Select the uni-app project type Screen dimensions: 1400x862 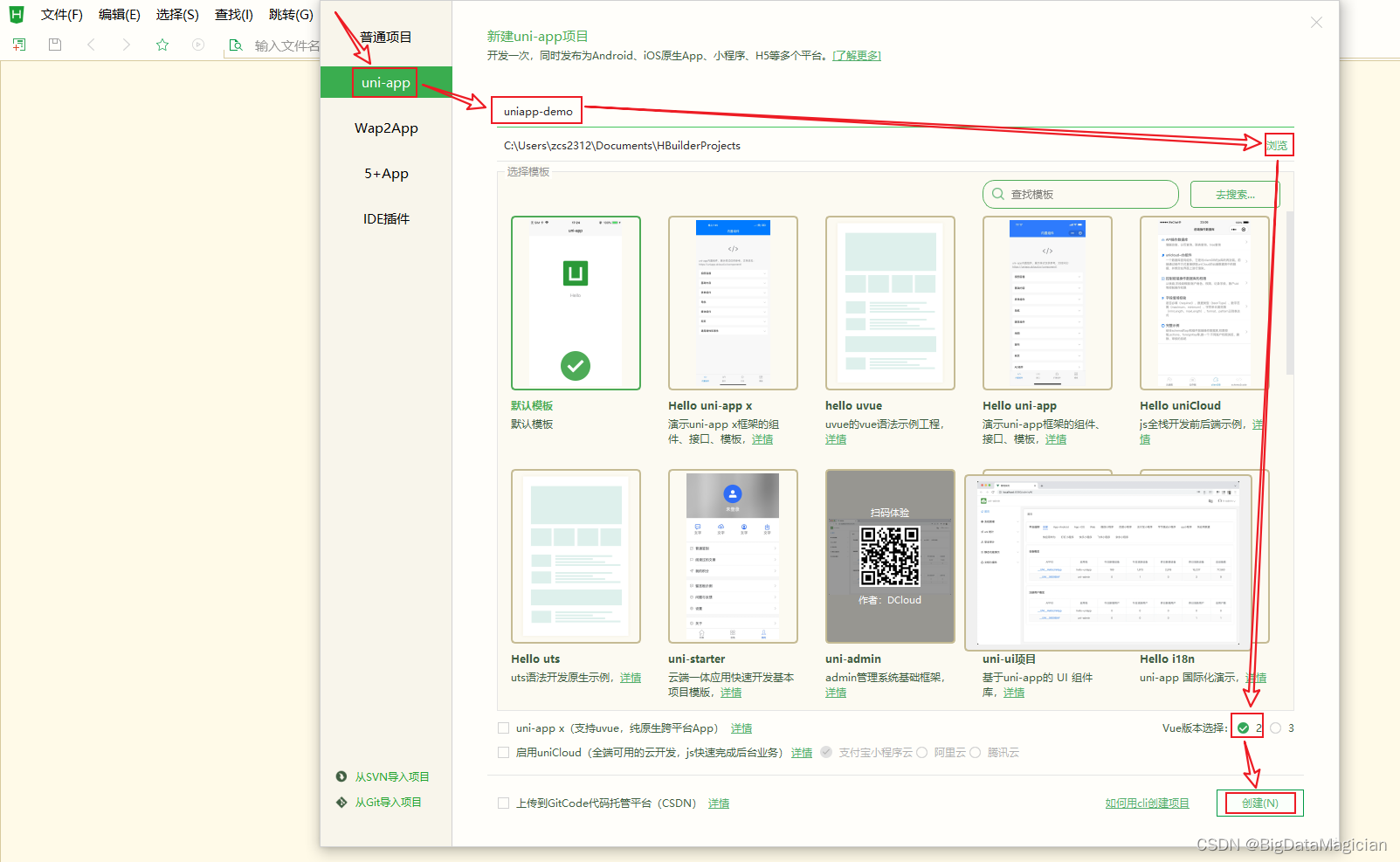click(x=386, y=82)
